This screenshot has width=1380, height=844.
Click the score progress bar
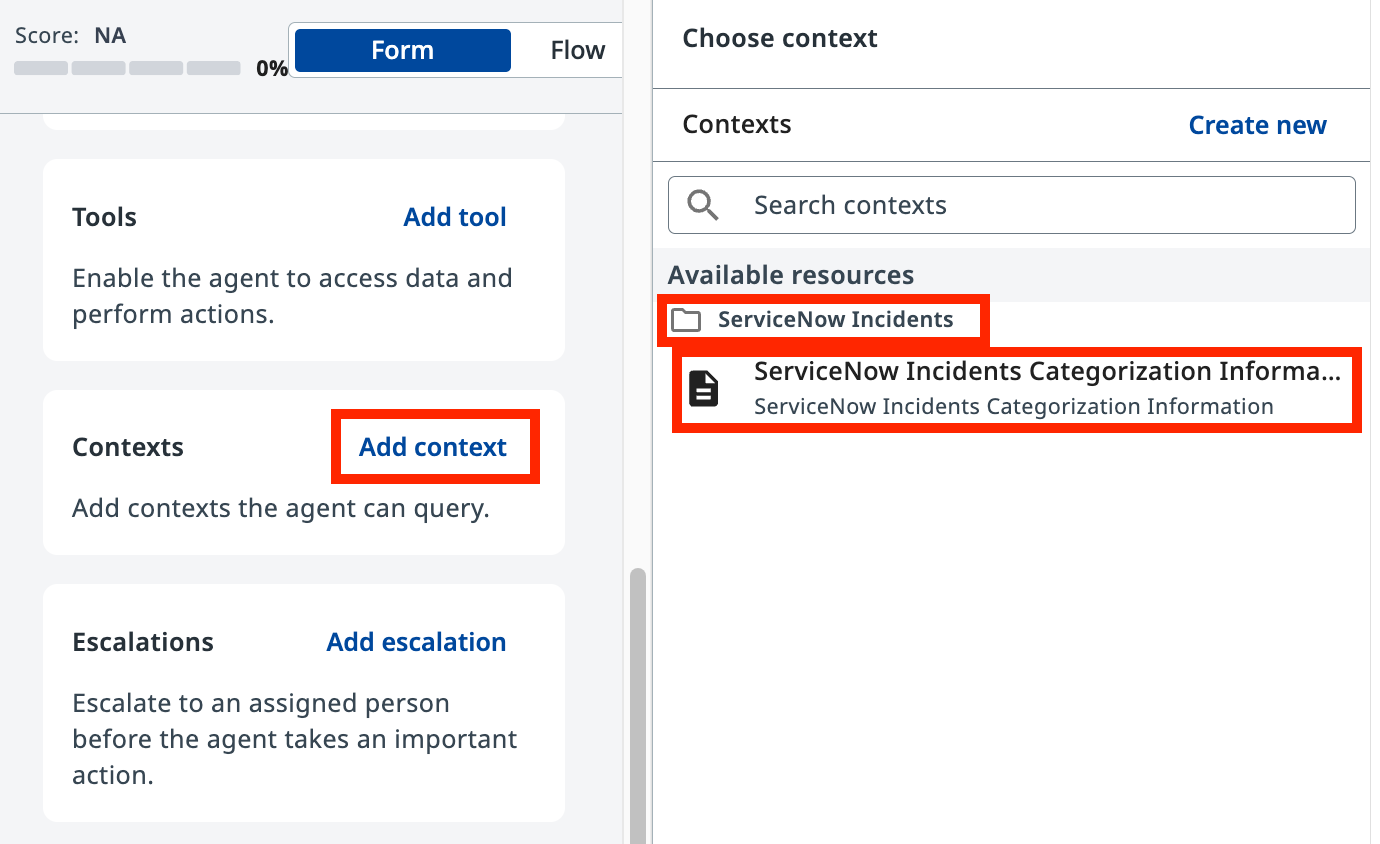coord(127,68)
